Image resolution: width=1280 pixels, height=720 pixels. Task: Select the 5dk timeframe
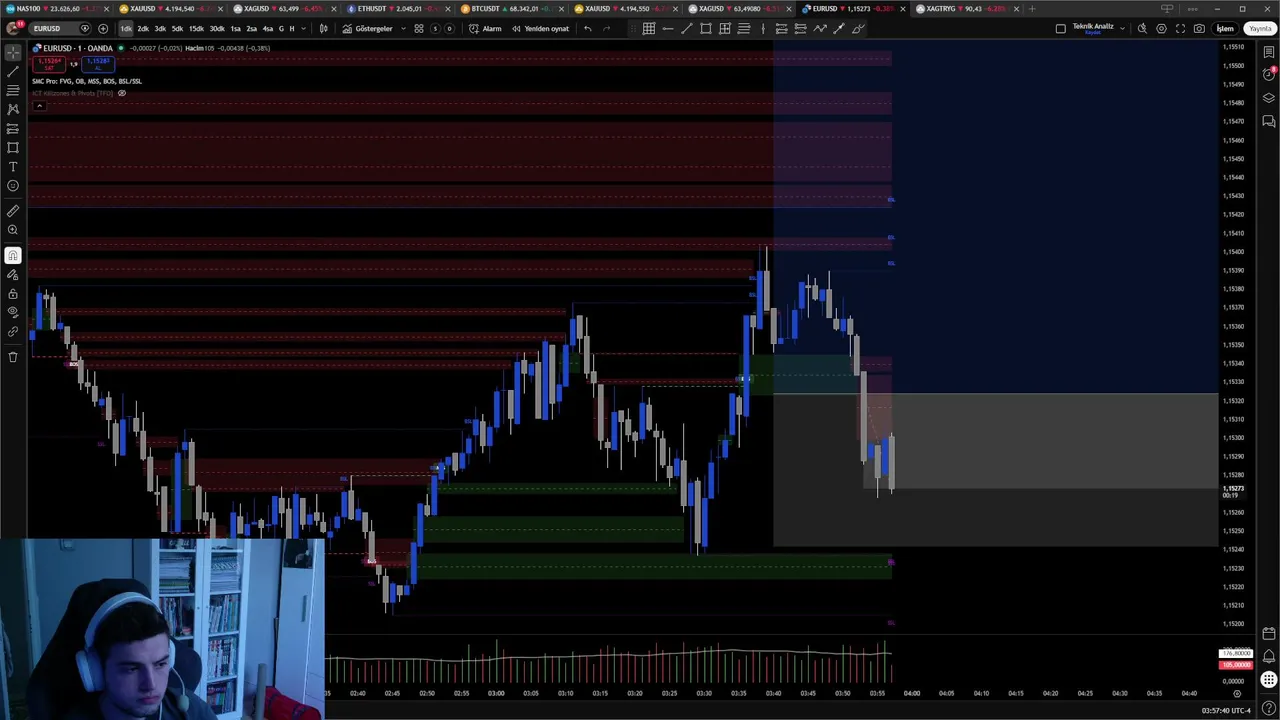(177, 28)
